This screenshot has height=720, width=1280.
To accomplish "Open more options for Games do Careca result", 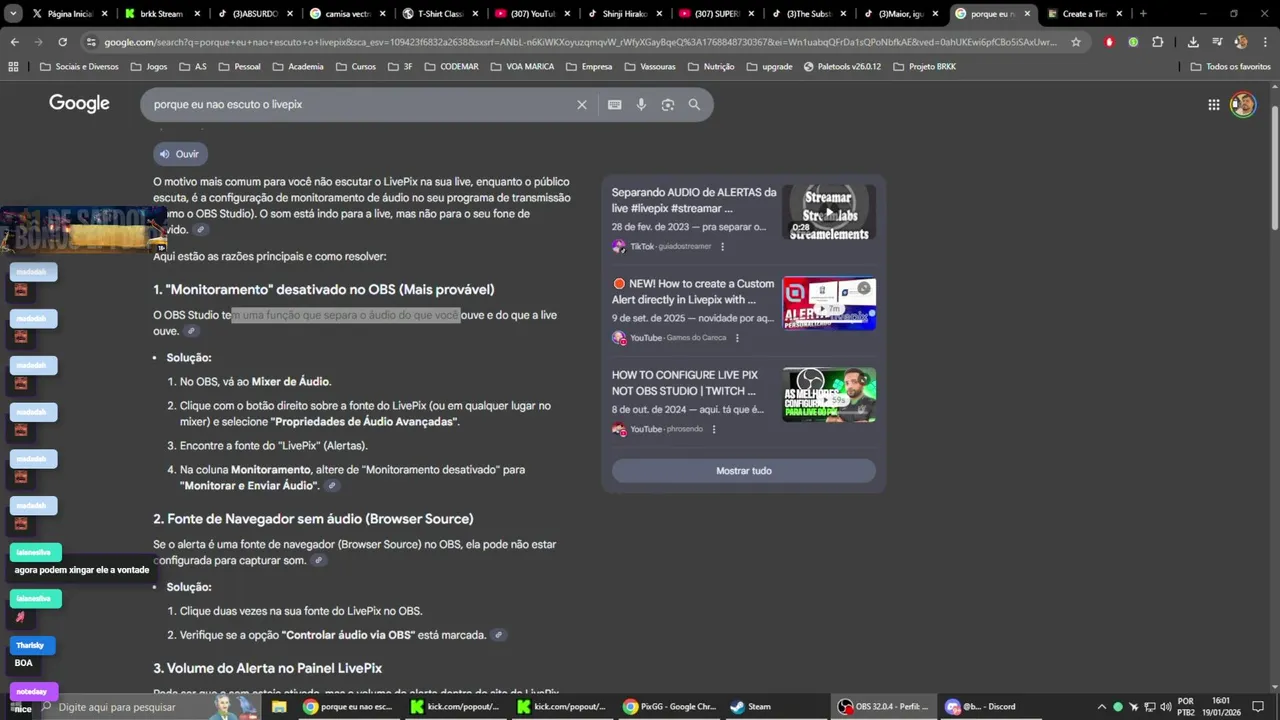I will (x=737, y=338).
